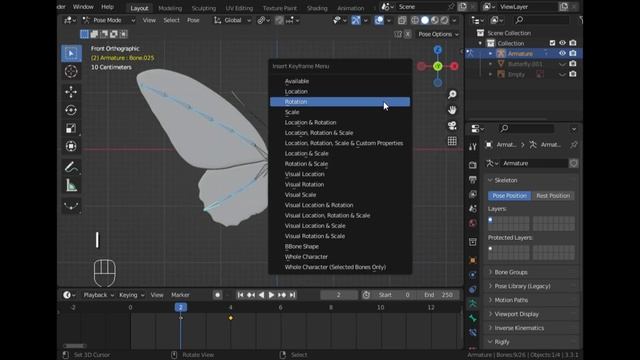Select the Measure tool
Screen dimensions: 640x360
click(x=71, y=185)
